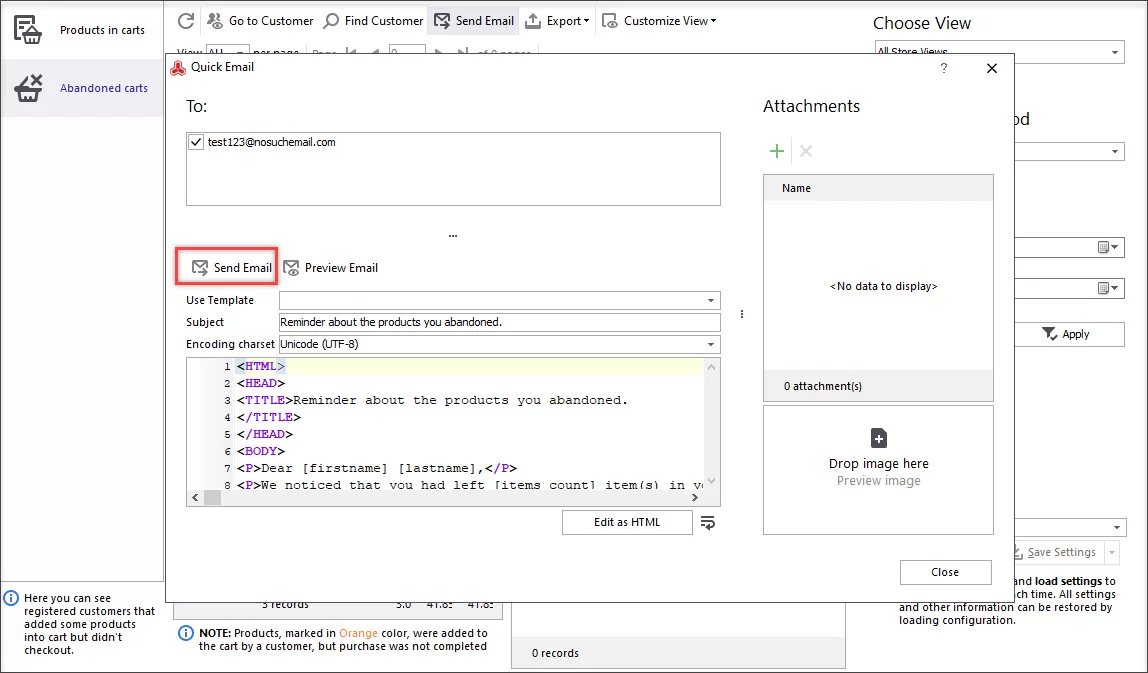Open help for Quick Email dialog

(944, 68)
